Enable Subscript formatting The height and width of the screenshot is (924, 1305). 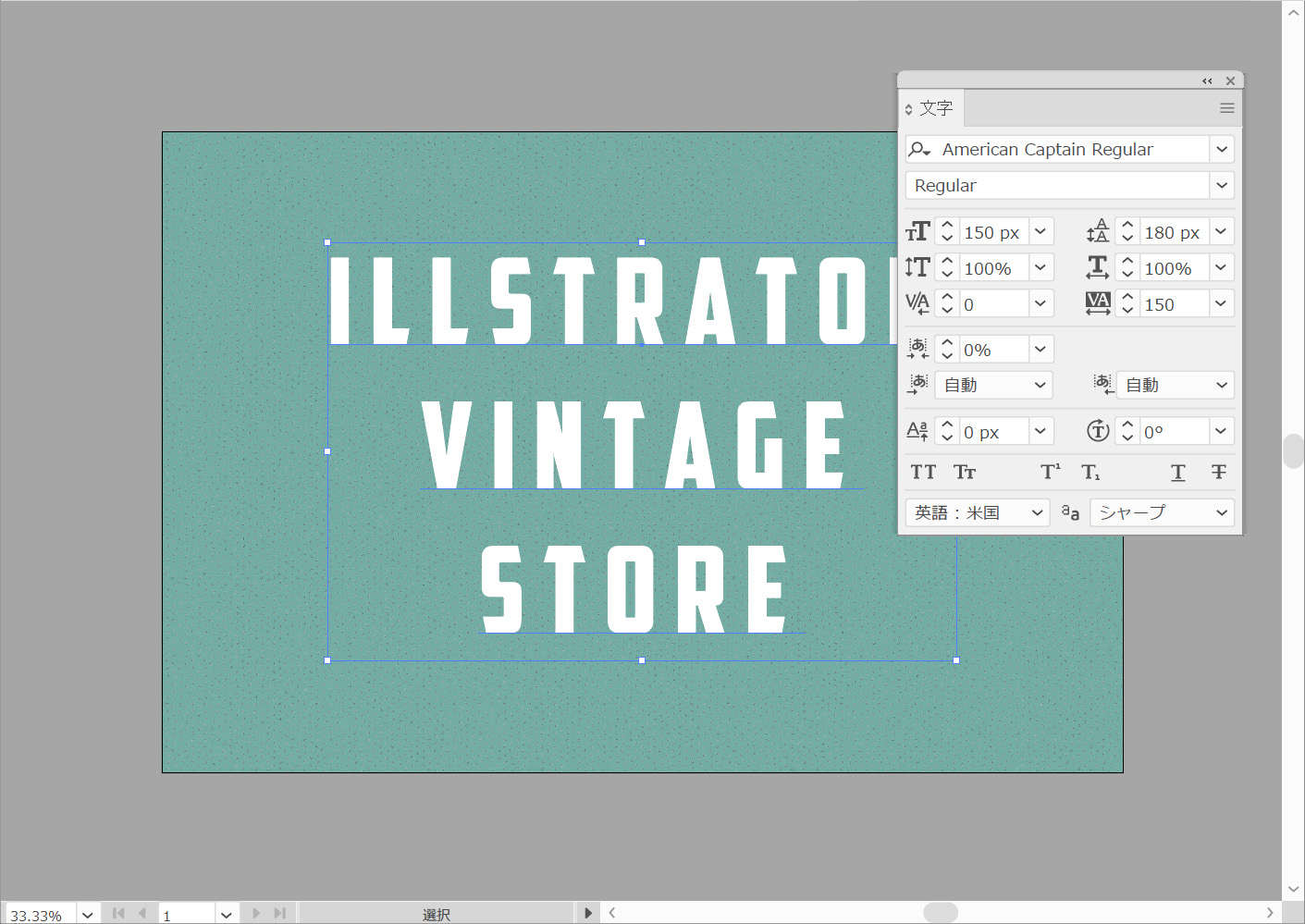[x=1090, y=473]
